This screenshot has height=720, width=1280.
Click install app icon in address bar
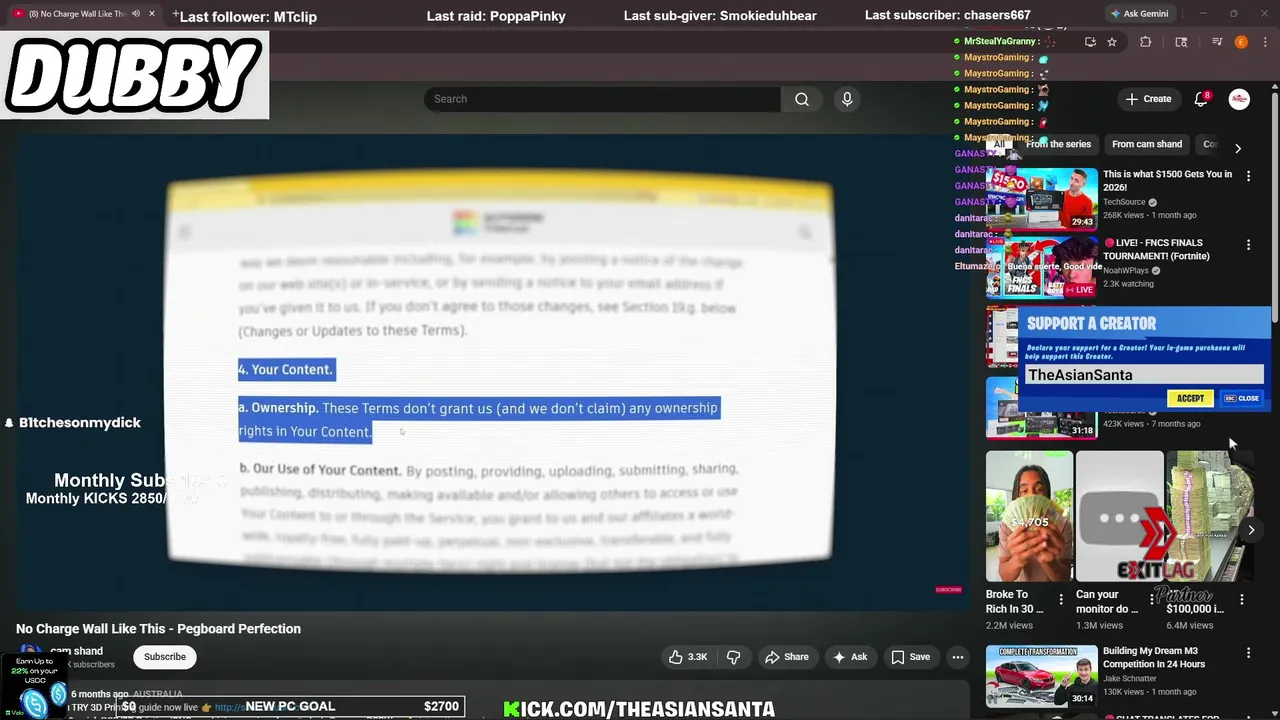click(1090, 42)
